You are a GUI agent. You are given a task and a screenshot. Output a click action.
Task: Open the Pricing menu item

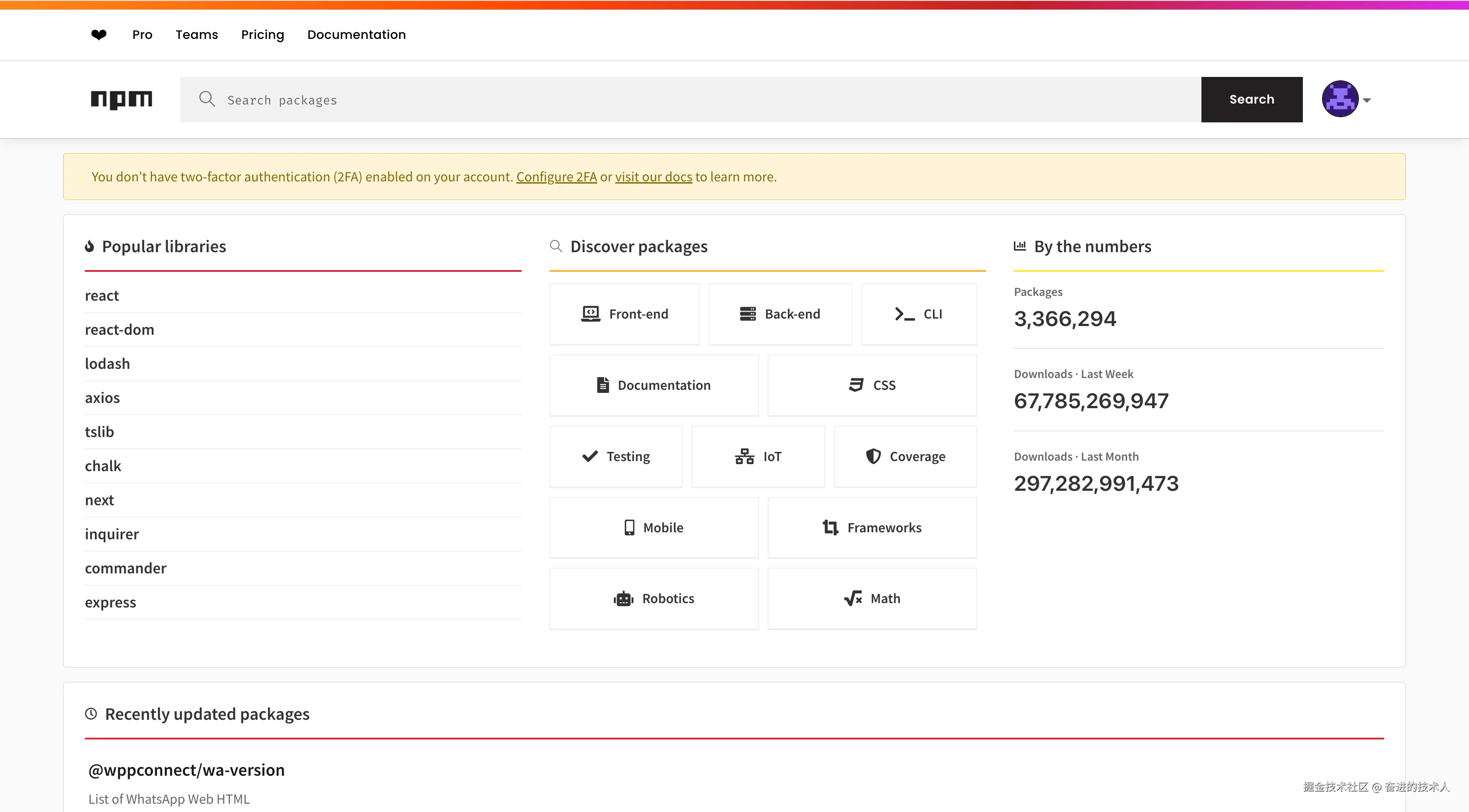[262, 35]
